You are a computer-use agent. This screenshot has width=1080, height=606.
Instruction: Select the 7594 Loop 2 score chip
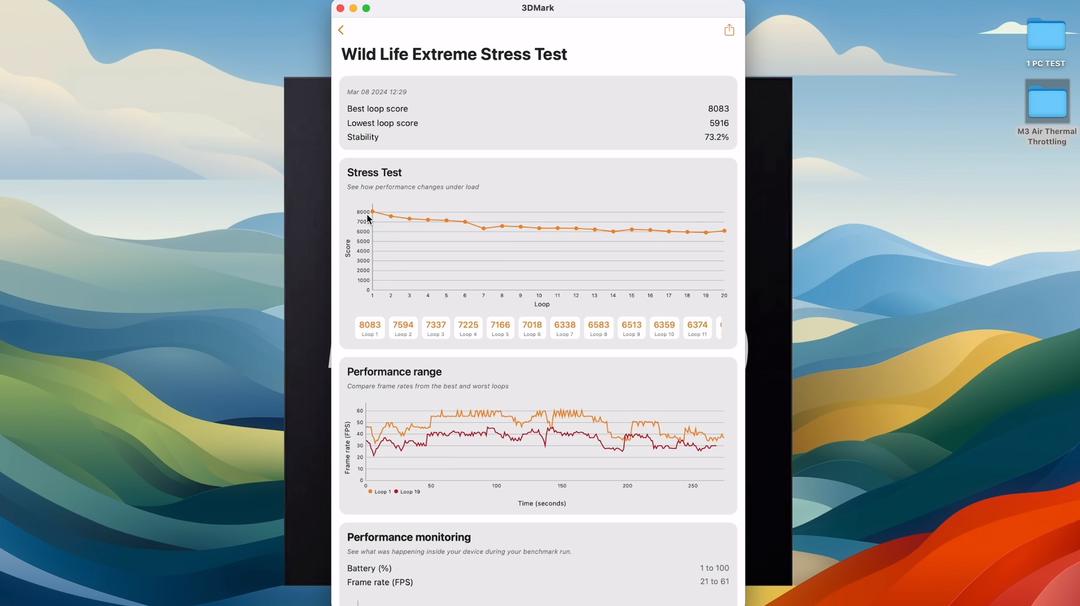403,328
